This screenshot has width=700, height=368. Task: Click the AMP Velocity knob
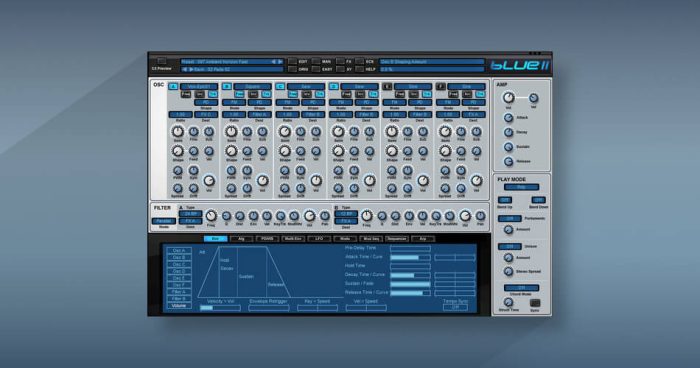(x=533, y=98)
